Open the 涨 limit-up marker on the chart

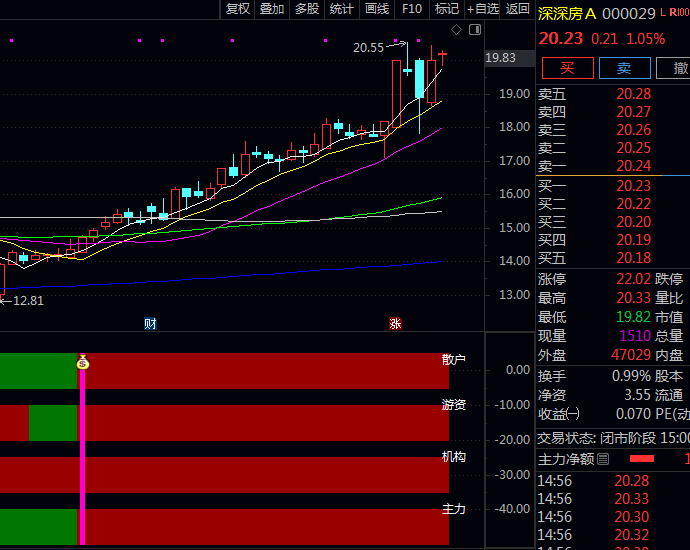click(x=395, y=324)
